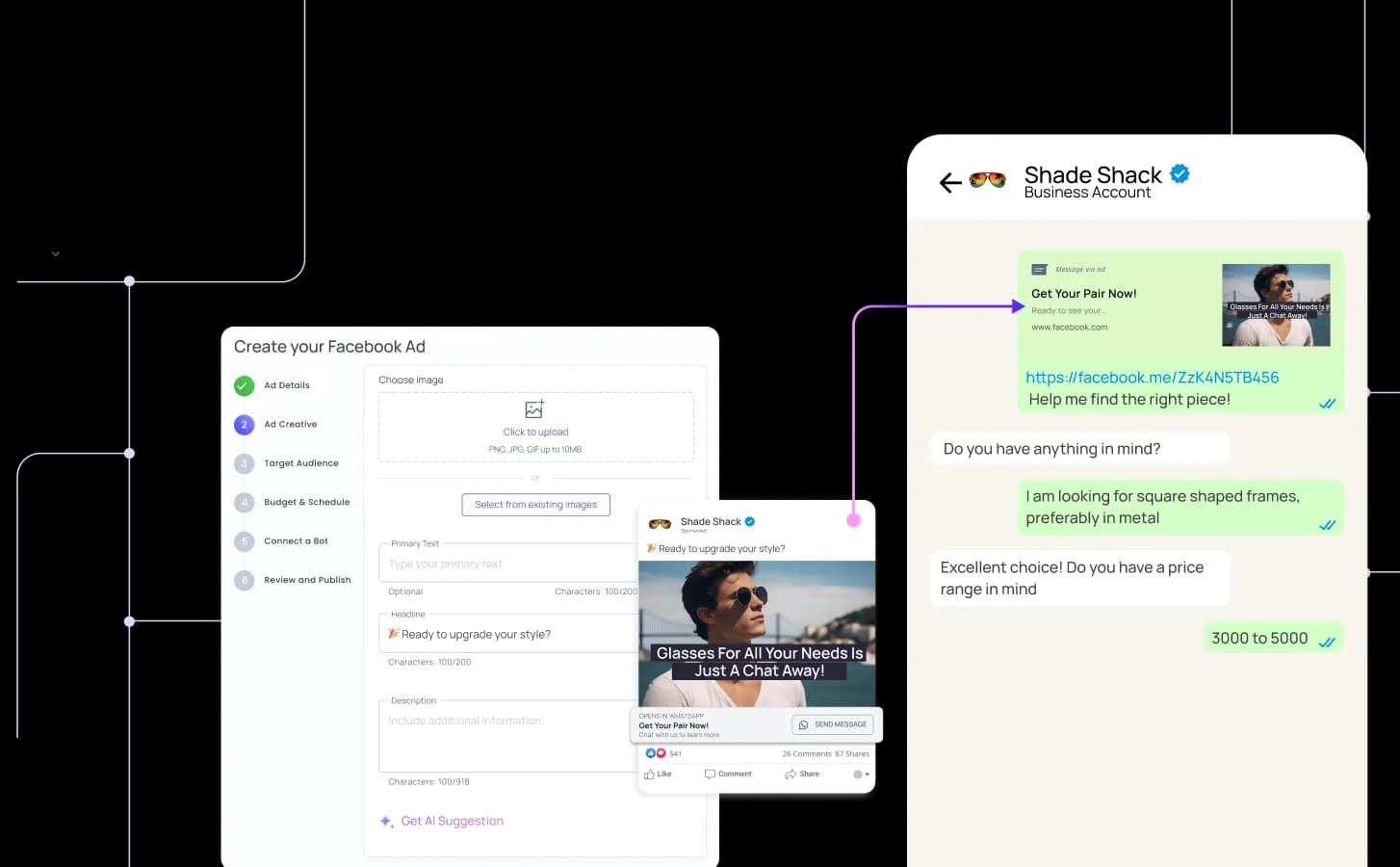Open the Budget & Schedule step

pos(306,503)
